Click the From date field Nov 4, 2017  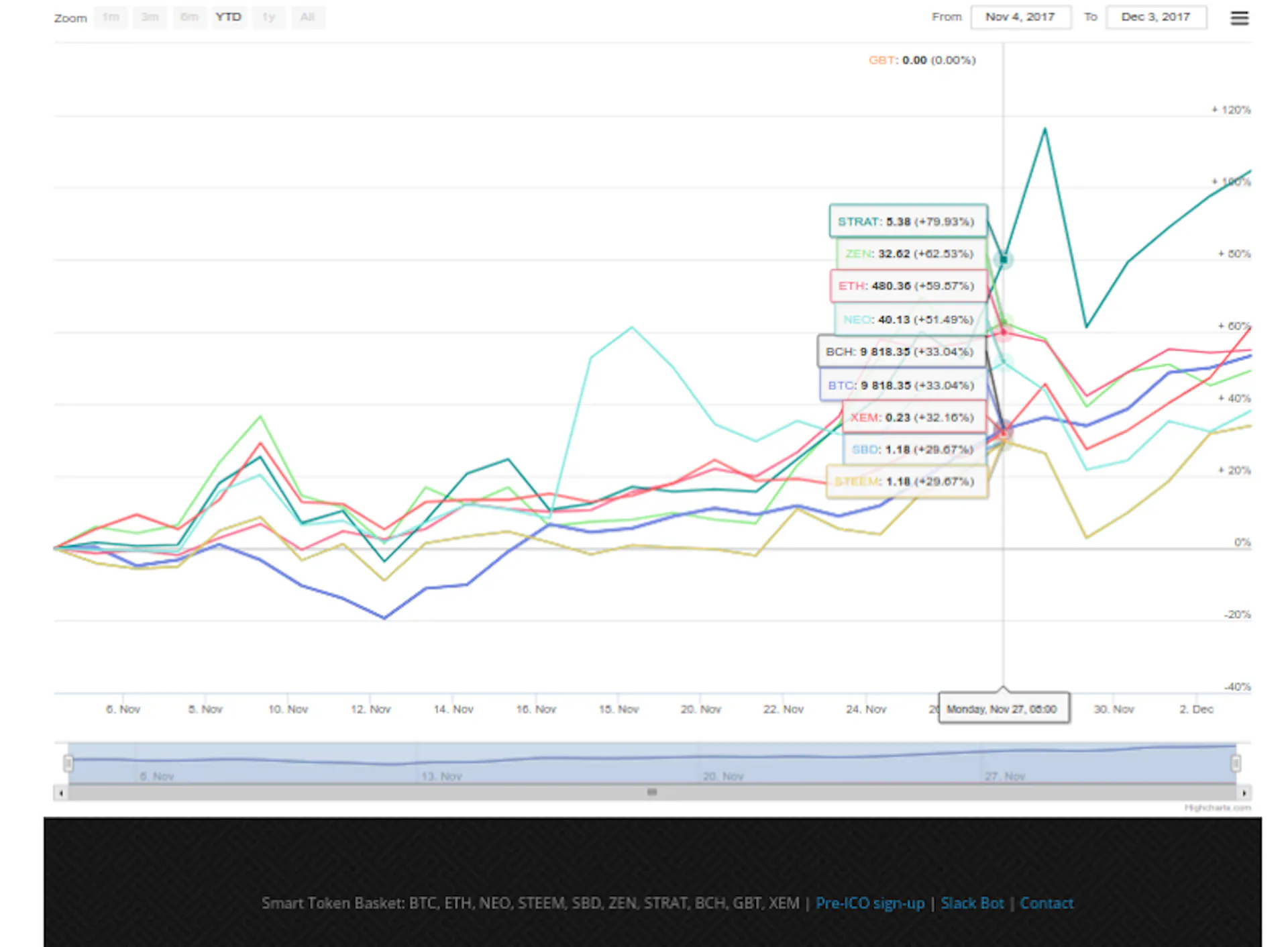point(1020,17)
